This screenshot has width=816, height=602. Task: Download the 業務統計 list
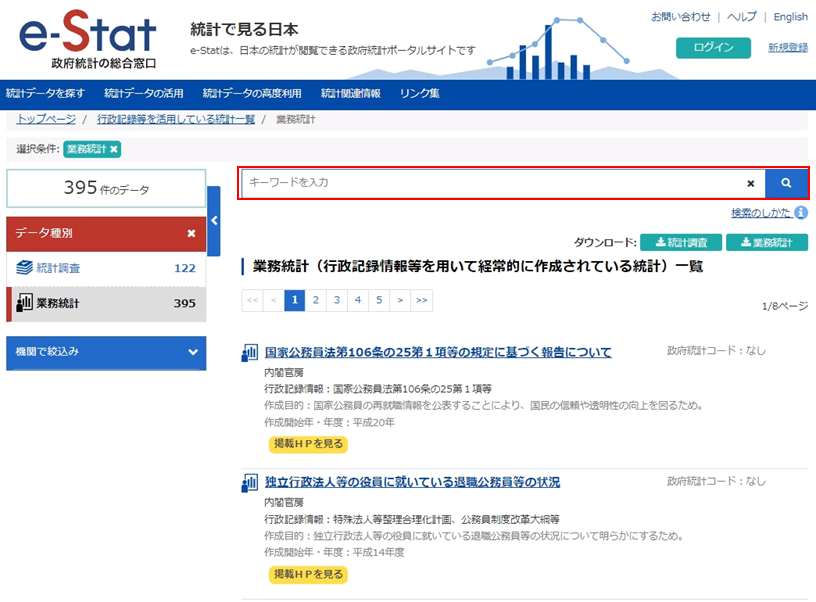[767, 242]
